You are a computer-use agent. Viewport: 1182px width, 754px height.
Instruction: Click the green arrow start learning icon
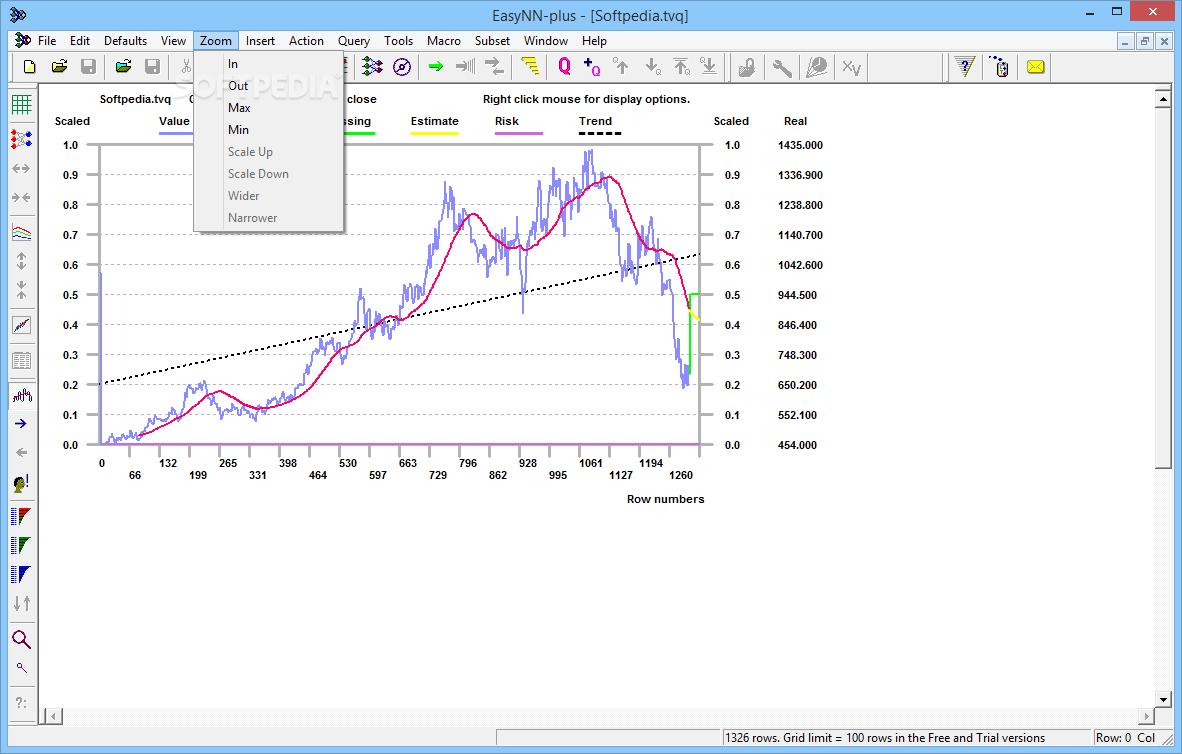(436, 67)
